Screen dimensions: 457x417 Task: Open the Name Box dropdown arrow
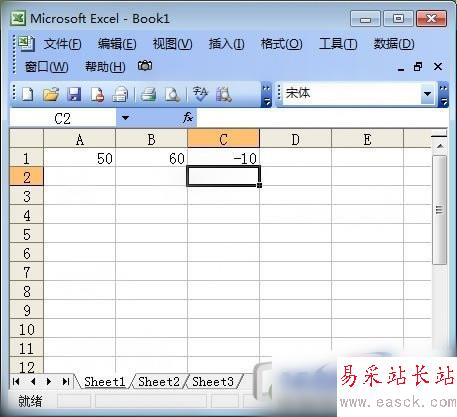(125, 118)
